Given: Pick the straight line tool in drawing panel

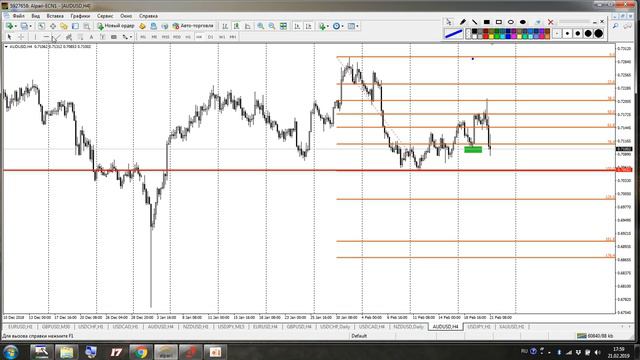Looking at the screenshot, I should [475, 22].
